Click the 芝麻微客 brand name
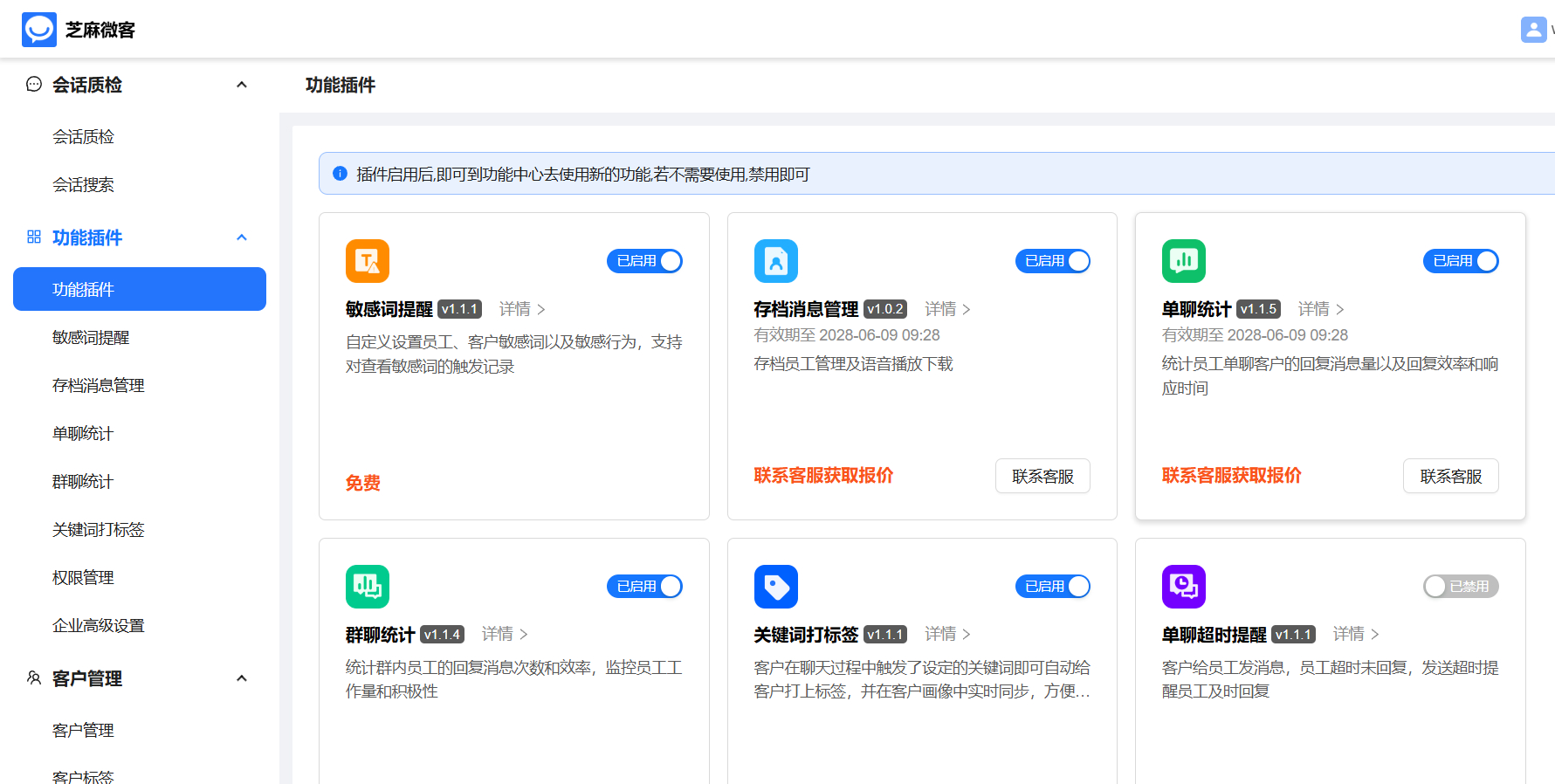 [x=100, y=30]
